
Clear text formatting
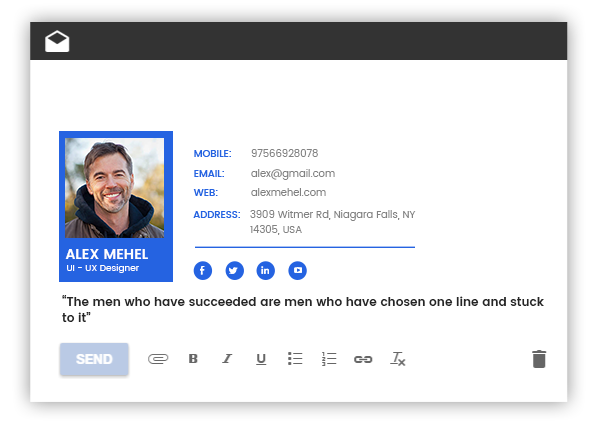[398, 359]
